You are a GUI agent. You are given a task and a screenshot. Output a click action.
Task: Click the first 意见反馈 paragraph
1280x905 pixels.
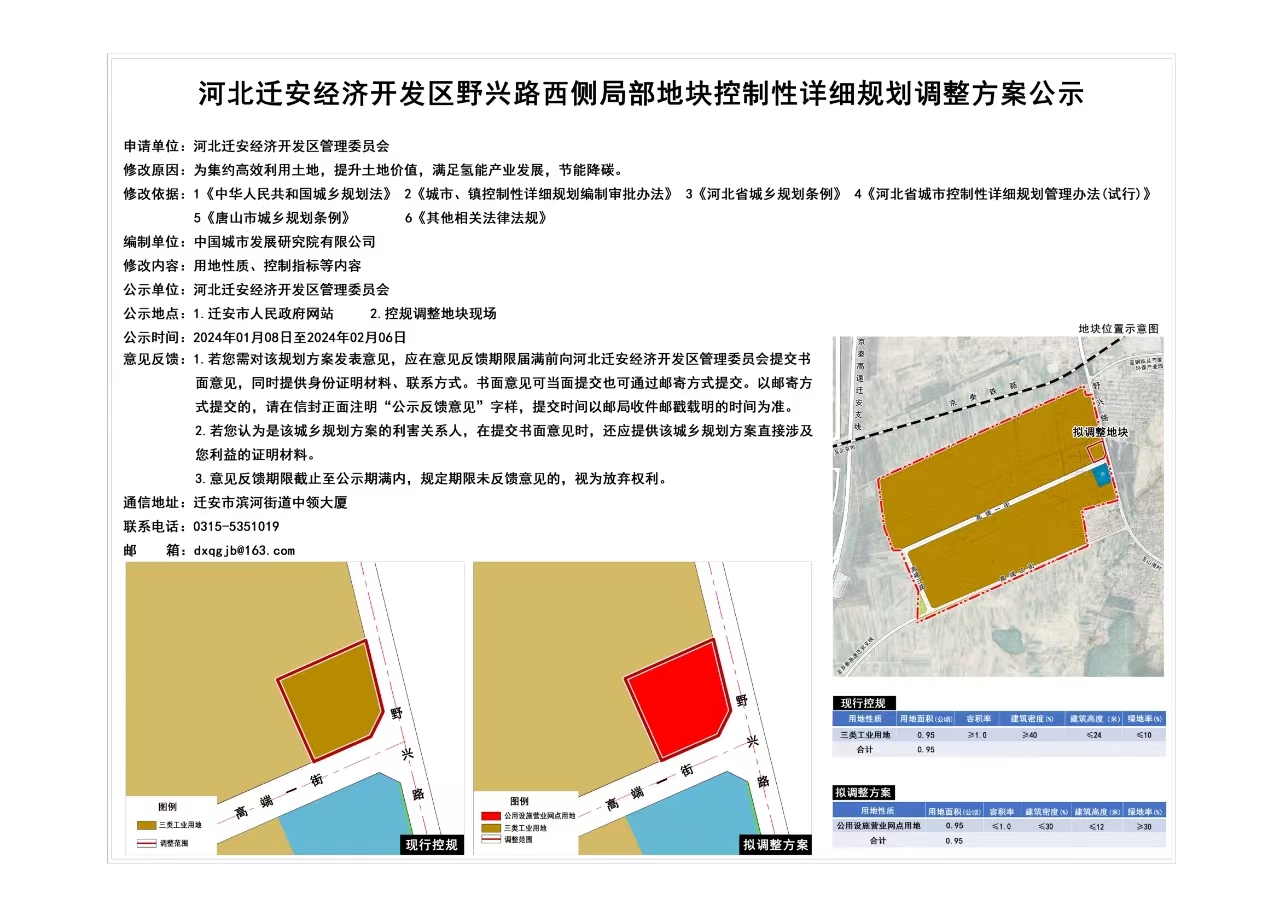coord(503,384)
